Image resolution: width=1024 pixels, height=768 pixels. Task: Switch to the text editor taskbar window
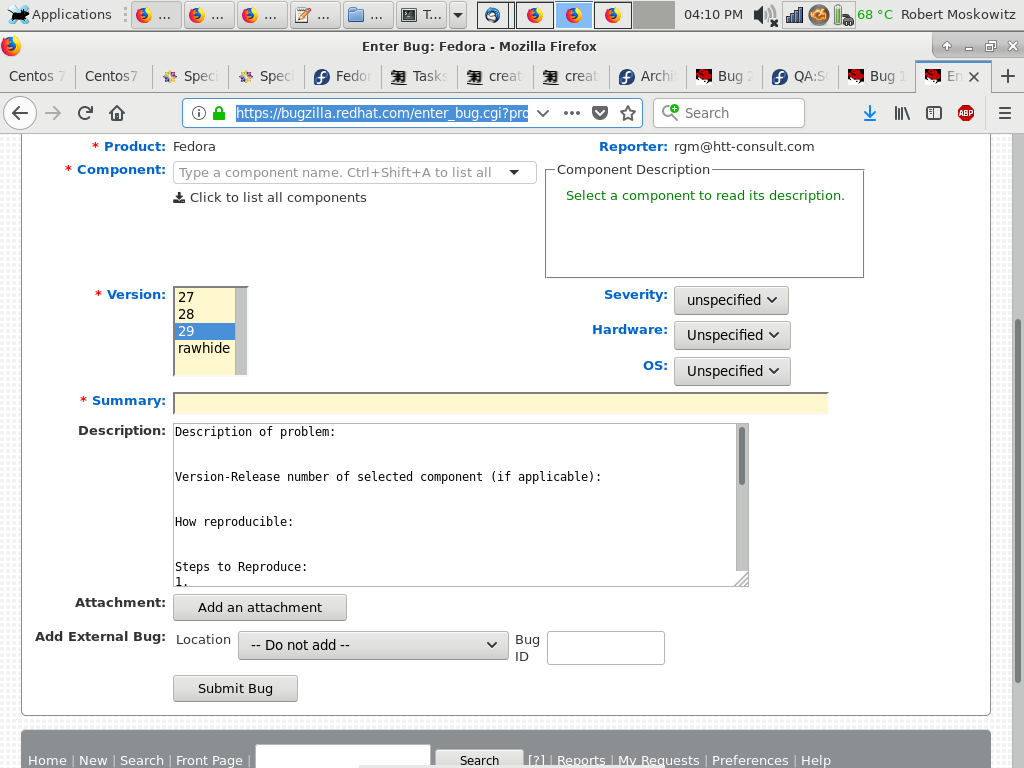pos(315,14)
